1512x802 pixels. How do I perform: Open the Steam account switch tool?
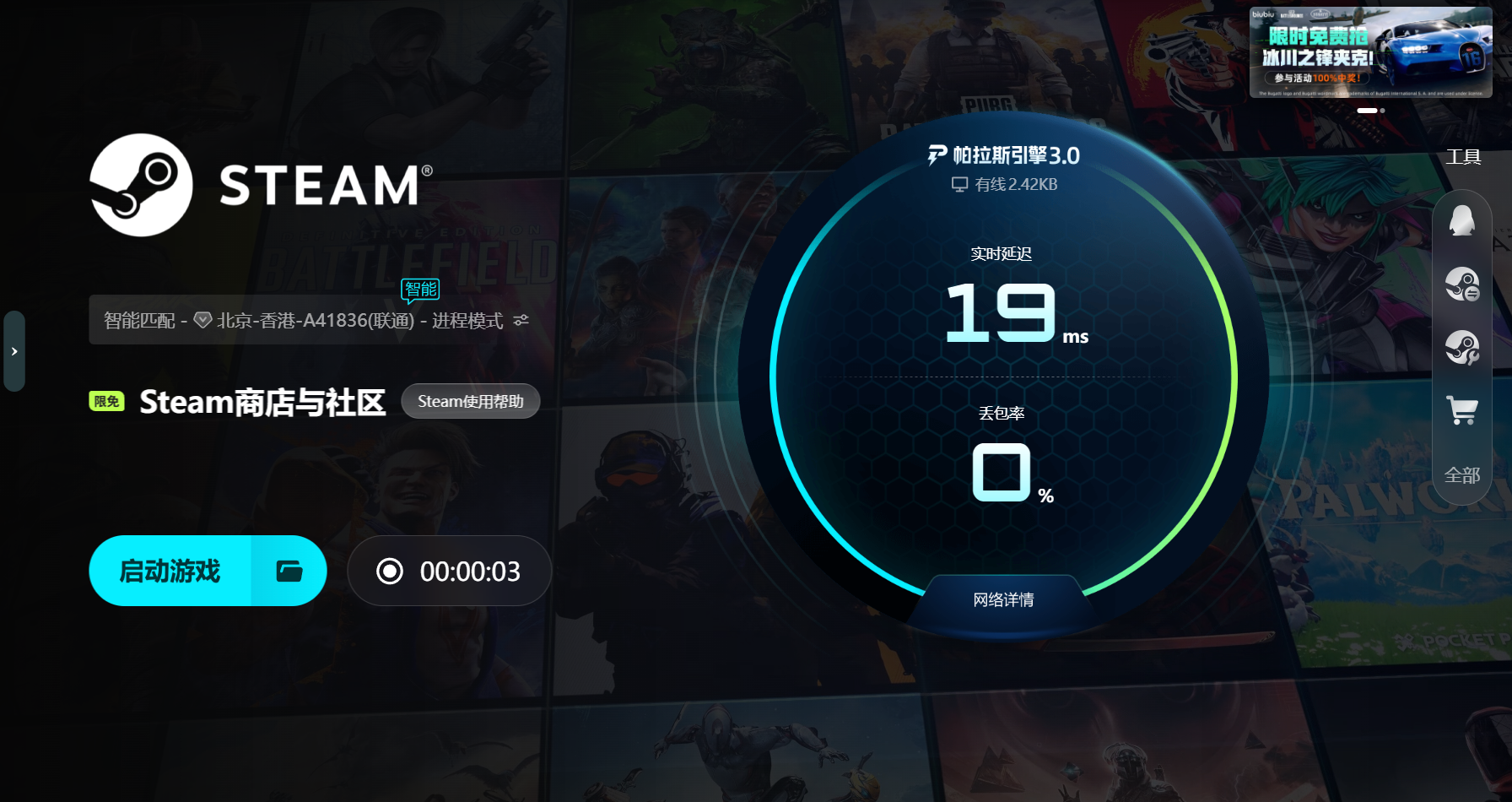[x=1462, y=284]
